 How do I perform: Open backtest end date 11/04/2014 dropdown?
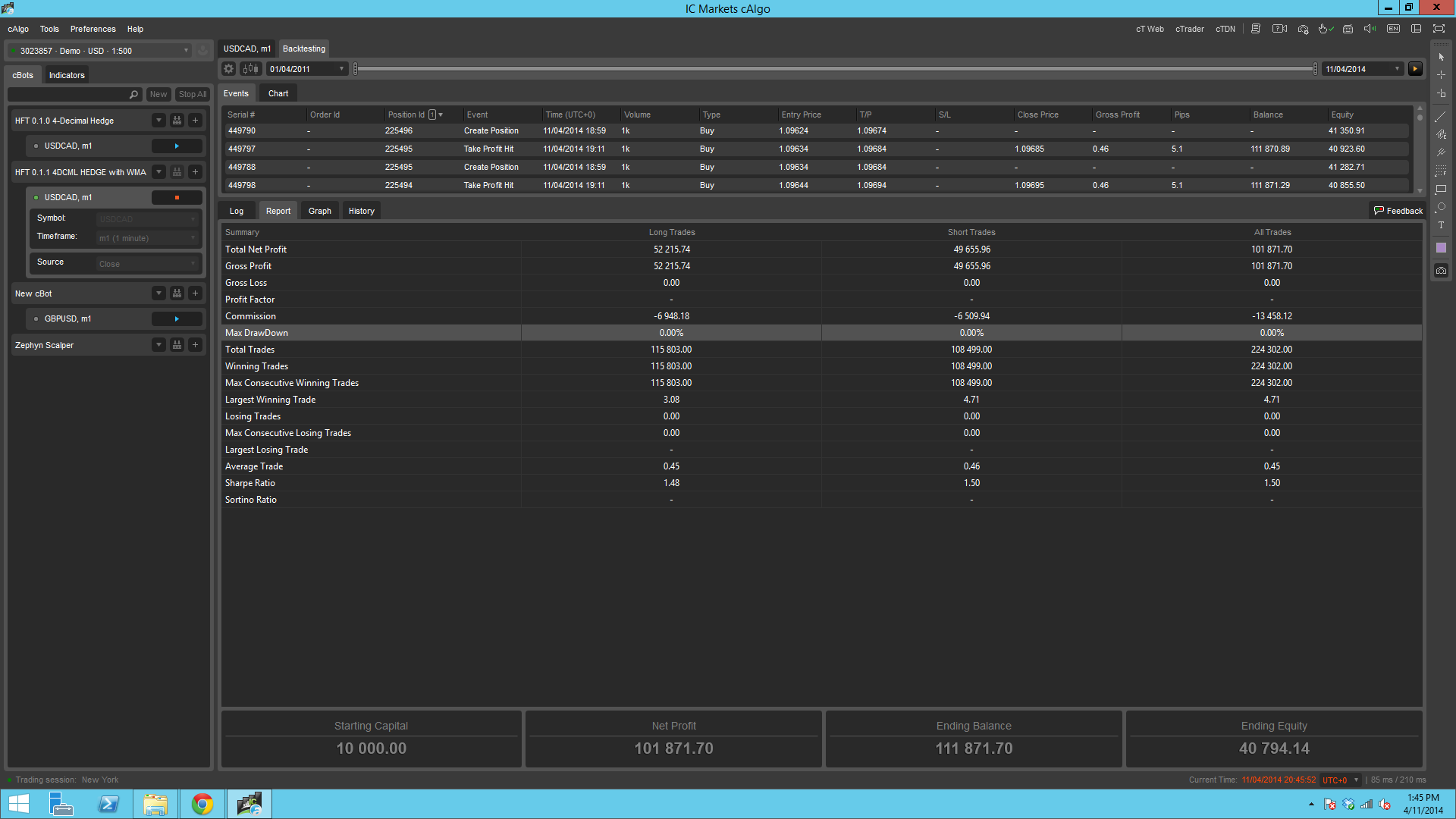pos(1363,69)
